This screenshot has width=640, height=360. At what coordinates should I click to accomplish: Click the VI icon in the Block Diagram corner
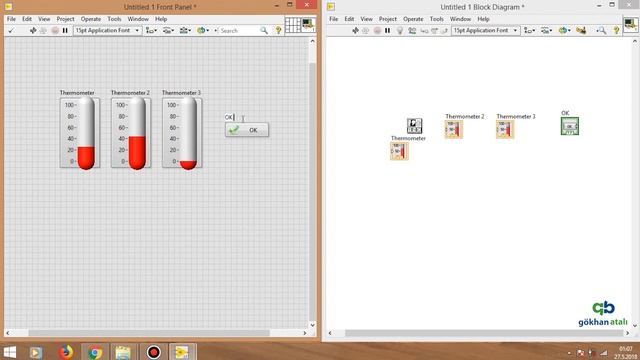630,25
